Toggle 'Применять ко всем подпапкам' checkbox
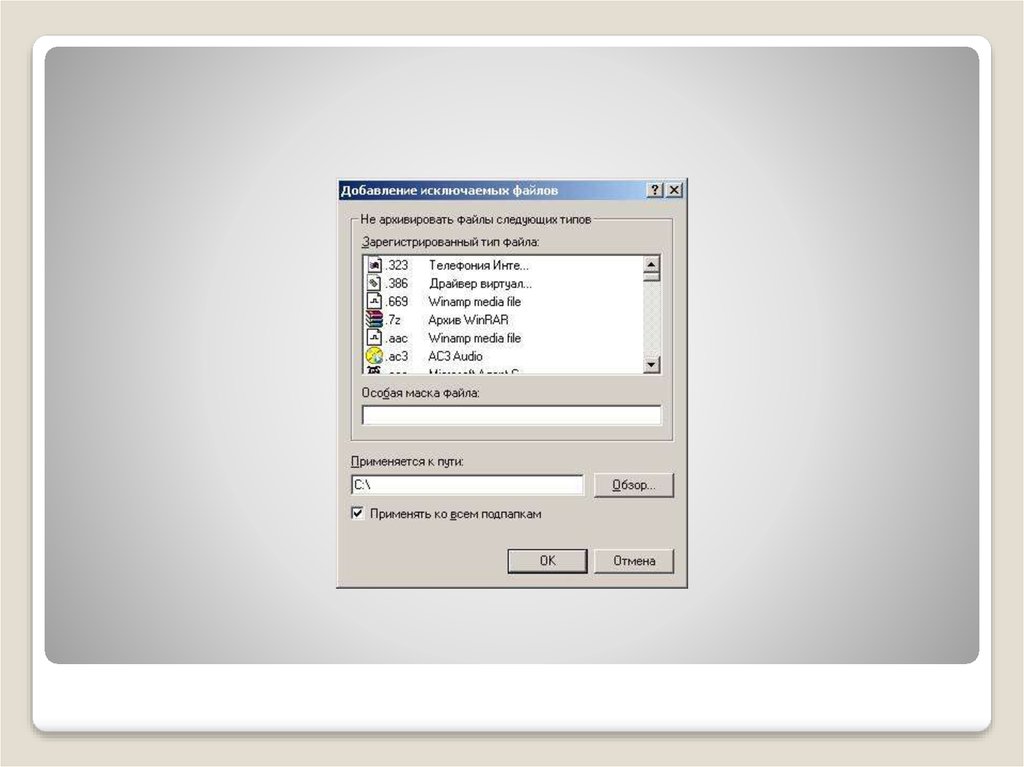This screenshot has width=1024, height=767. 357,514
